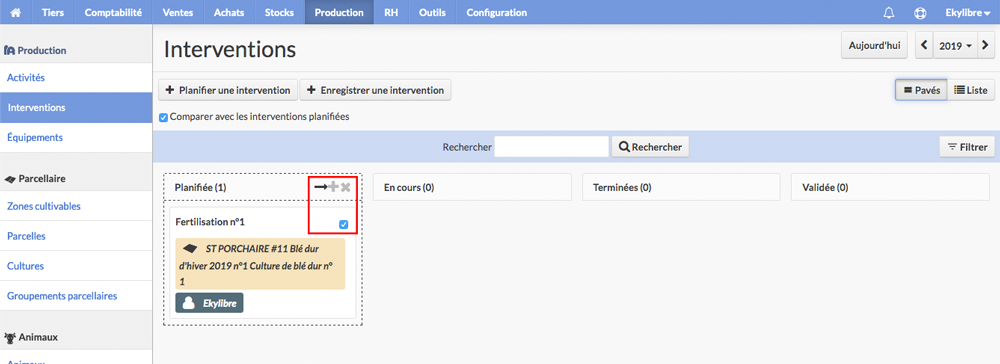Click the Aujourd'hui button
Image resolution: width=1000 pixels, height=364 pixels.
[874, 46]
